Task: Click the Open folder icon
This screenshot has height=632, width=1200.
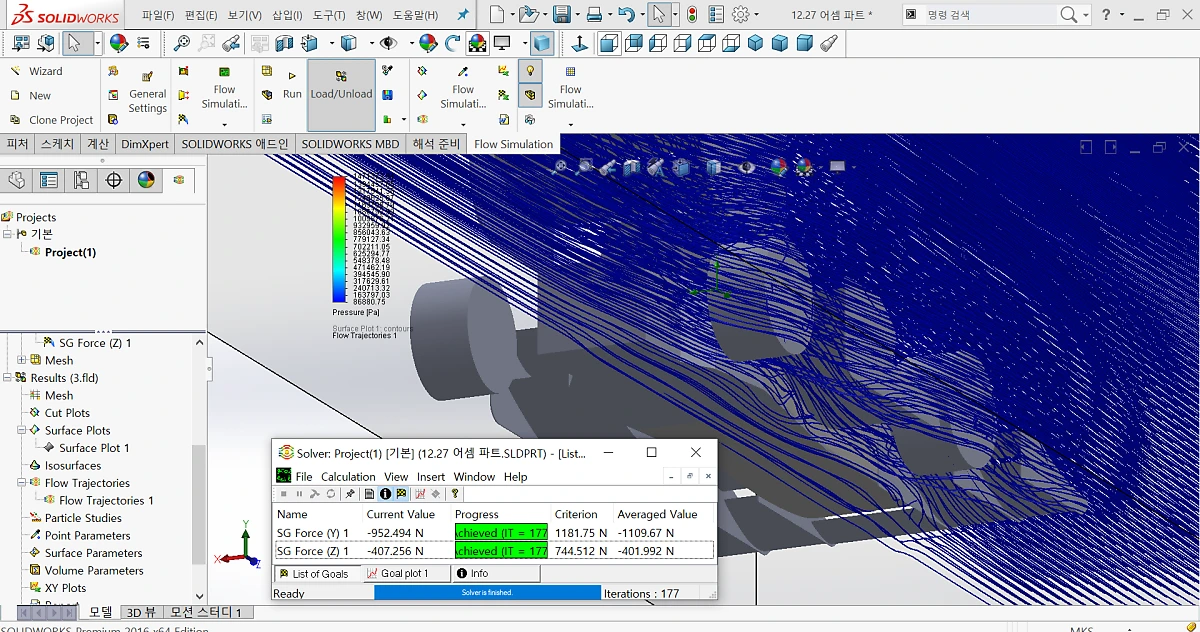Action: 527,15
